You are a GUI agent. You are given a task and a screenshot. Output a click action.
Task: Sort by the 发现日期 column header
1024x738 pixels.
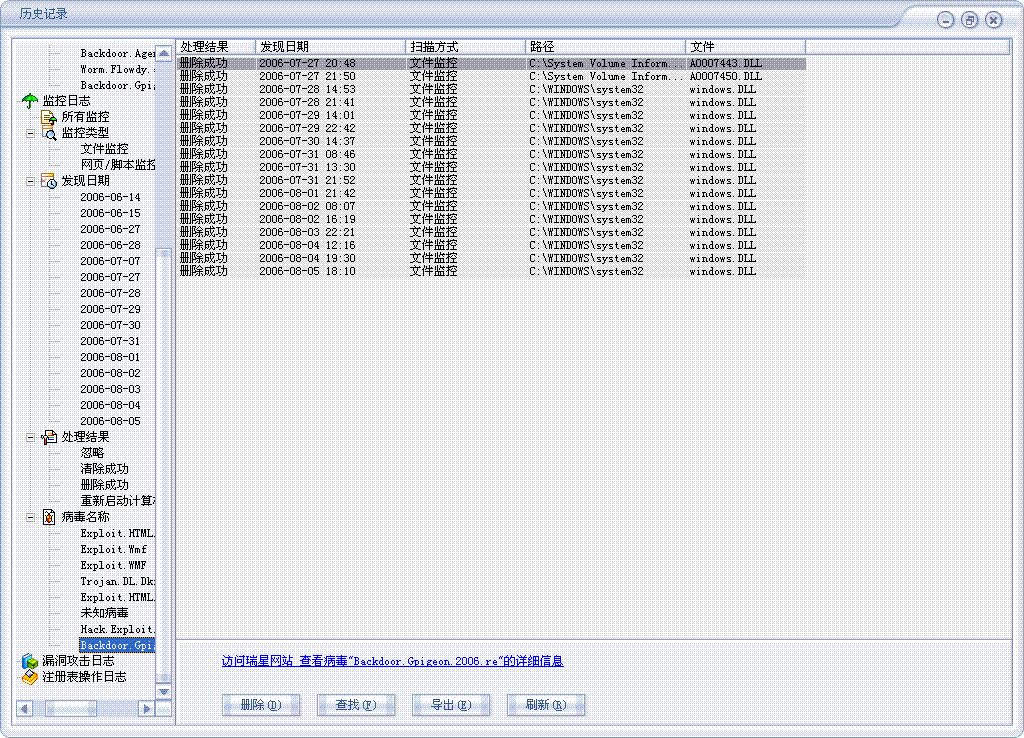click(x=330, y=47)
